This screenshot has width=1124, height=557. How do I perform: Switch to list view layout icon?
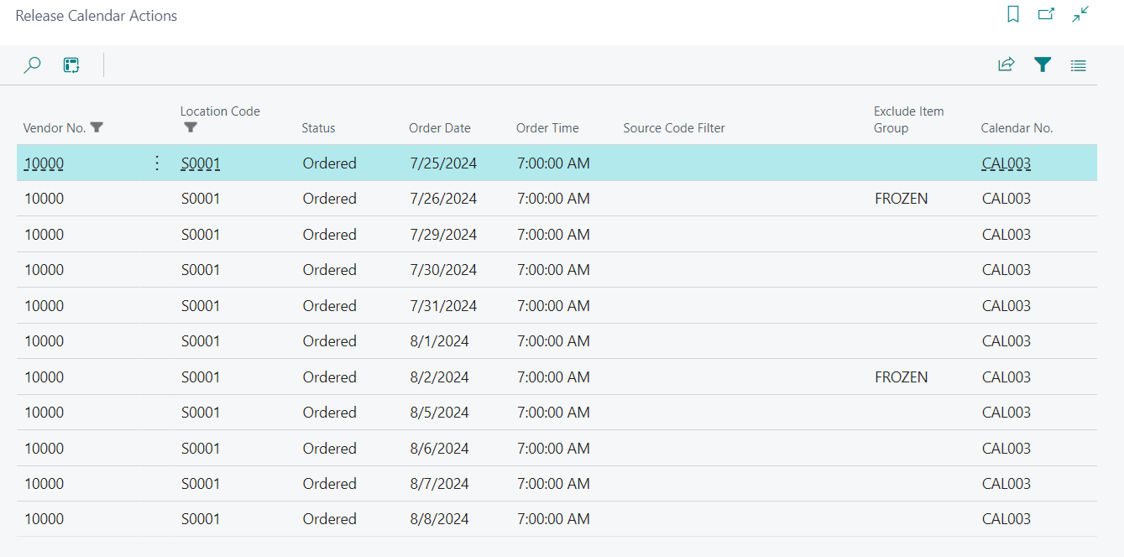click(x=1078, y=66)
